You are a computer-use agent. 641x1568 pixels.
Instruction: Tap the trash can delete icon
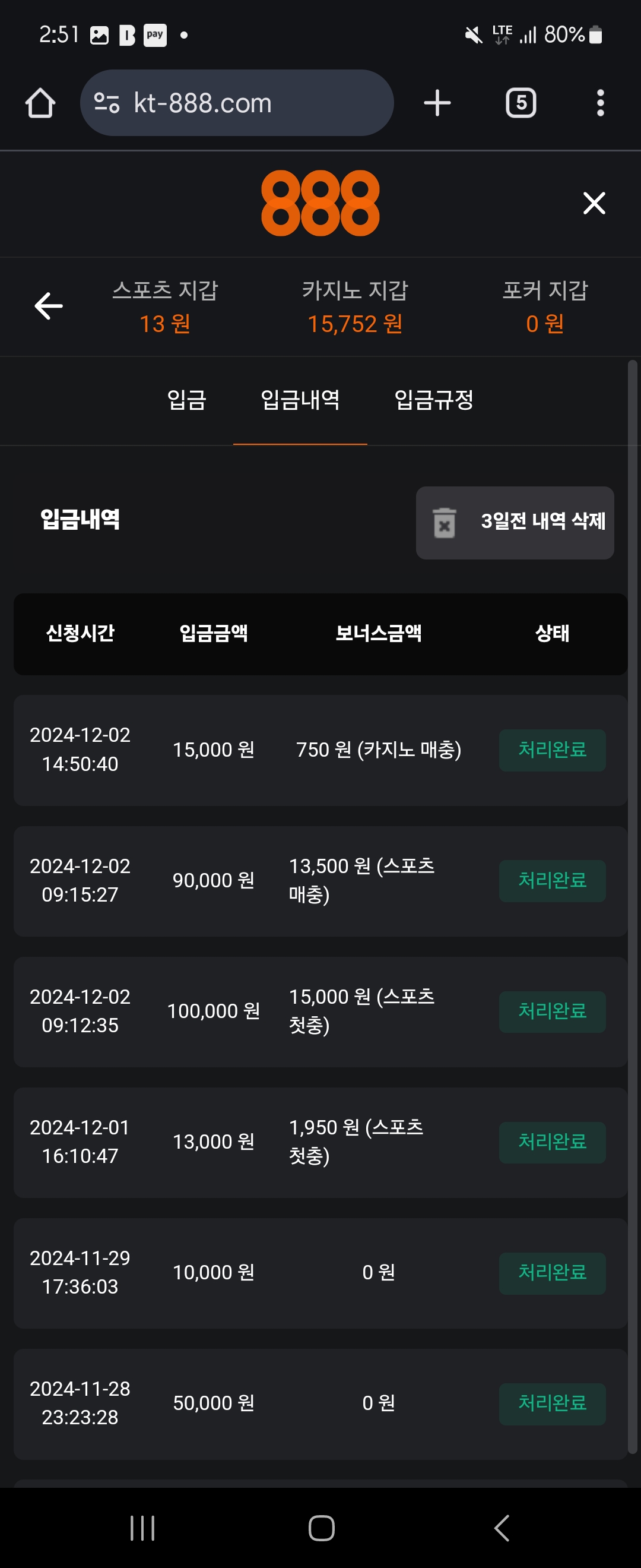pos(445,523)
